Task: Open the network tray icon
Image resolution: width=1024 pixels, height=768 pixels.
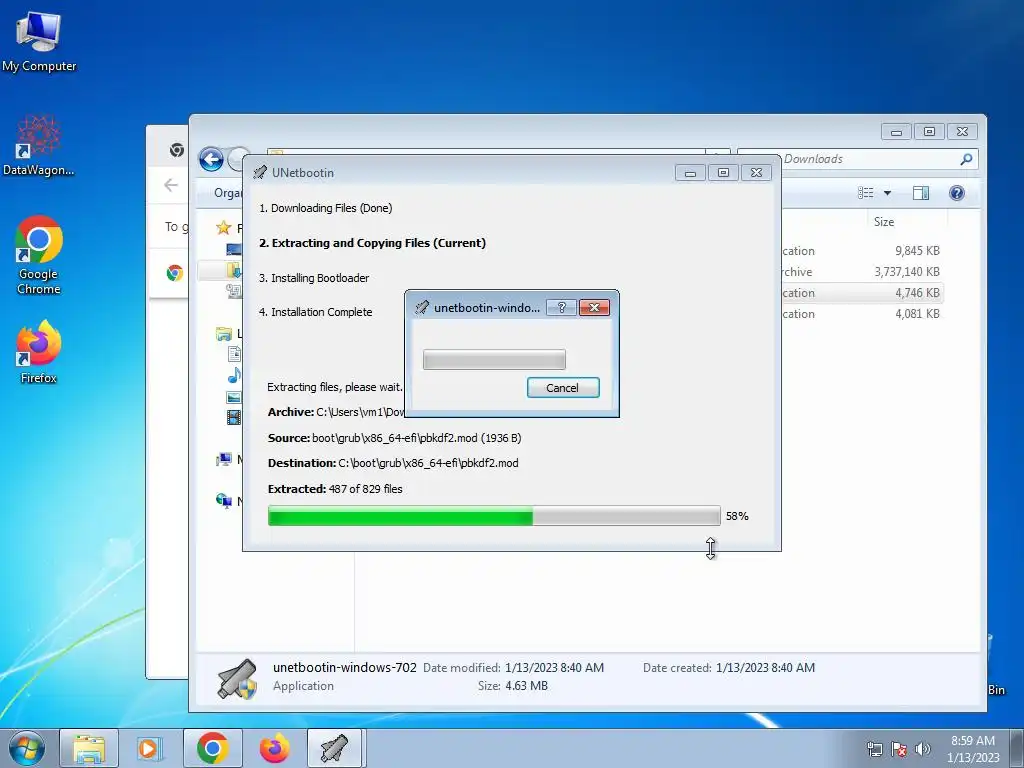Action: click(874, 750)
